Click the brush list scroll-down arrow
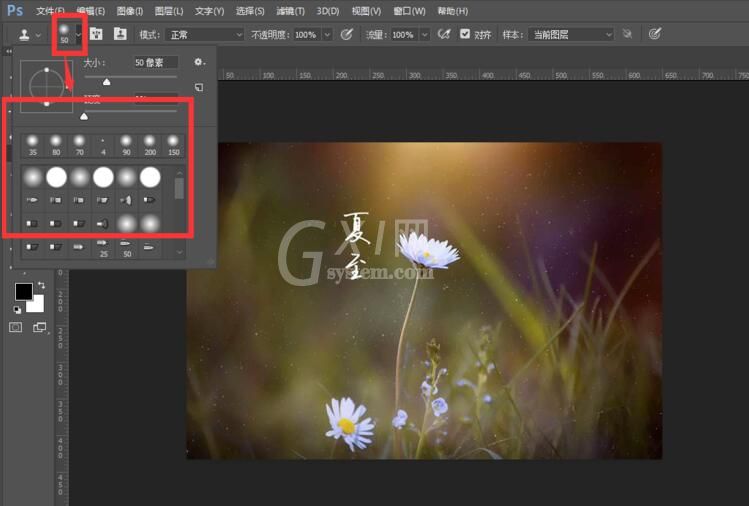The height and width of the screenshot is (506, 749). tap(180, 252)
